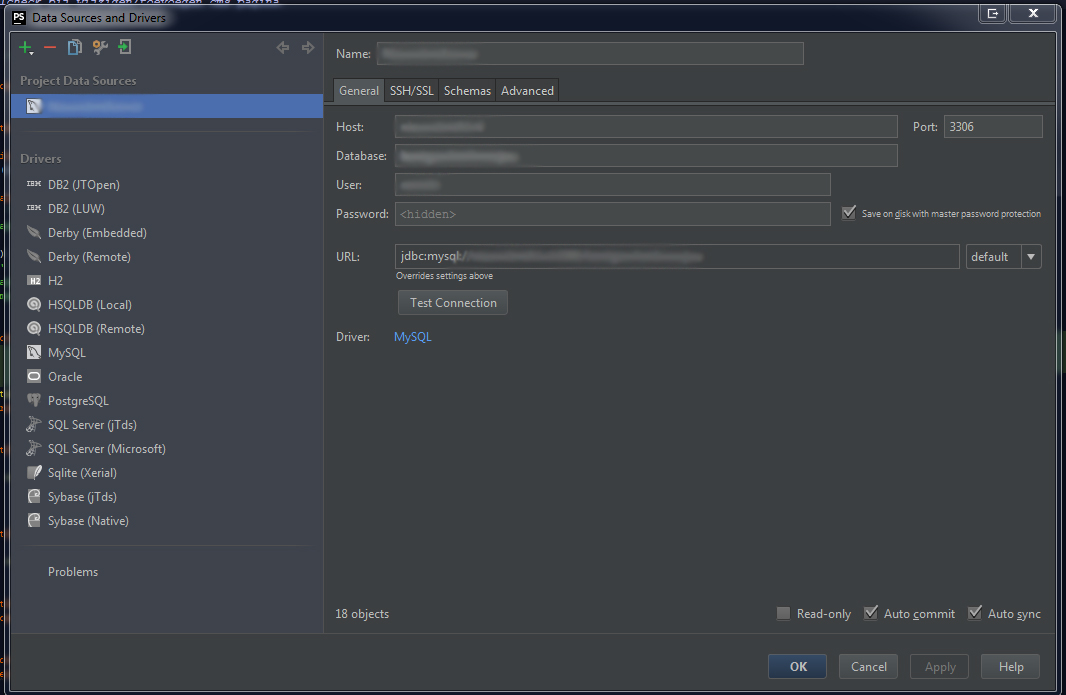1066x695 pixels.
Task: Select the DB2 (LUW) driver
Action: pyautogui.click(x=76, y=209)
